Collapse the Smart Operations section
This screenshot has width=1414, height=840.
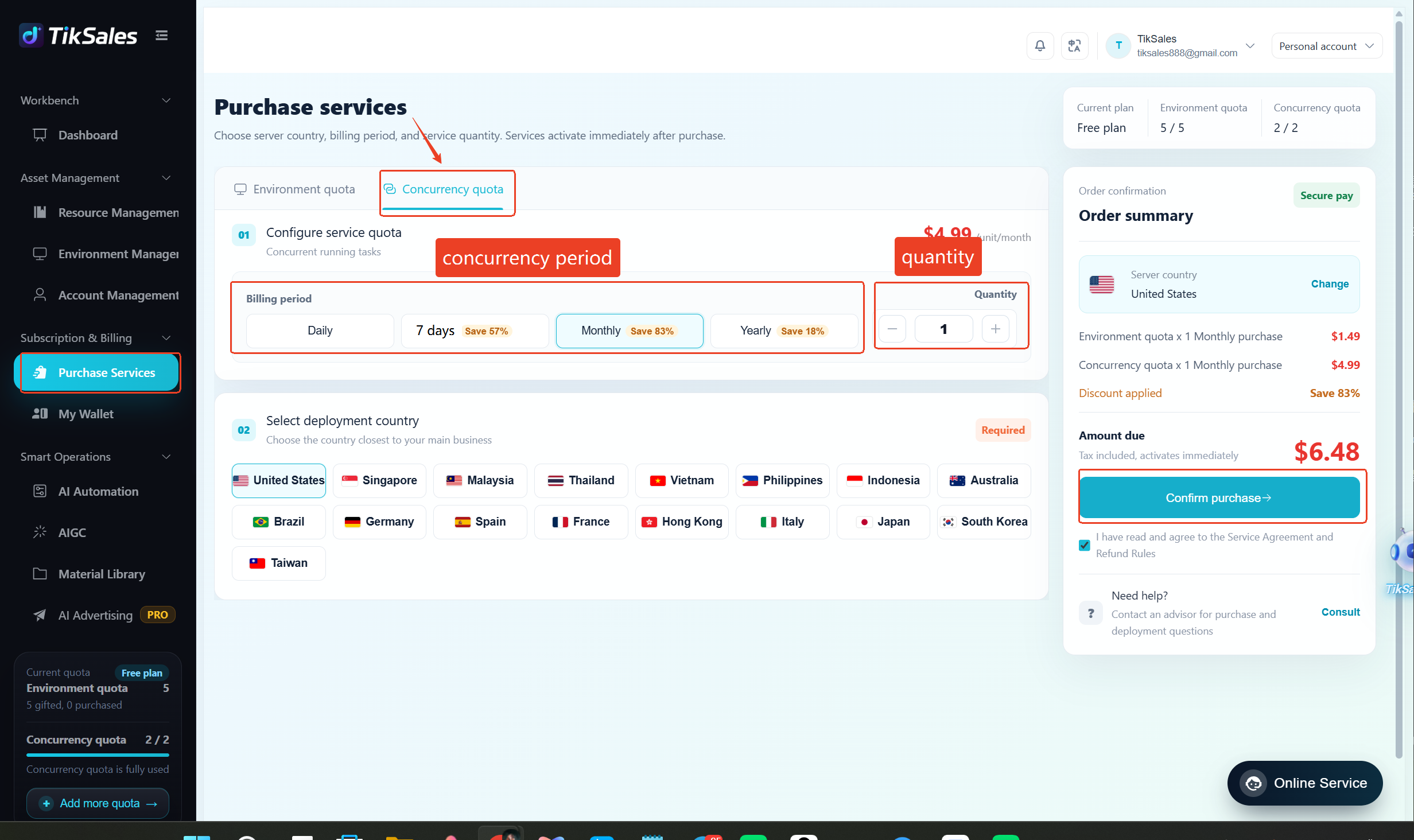click(x=166, y=457)
